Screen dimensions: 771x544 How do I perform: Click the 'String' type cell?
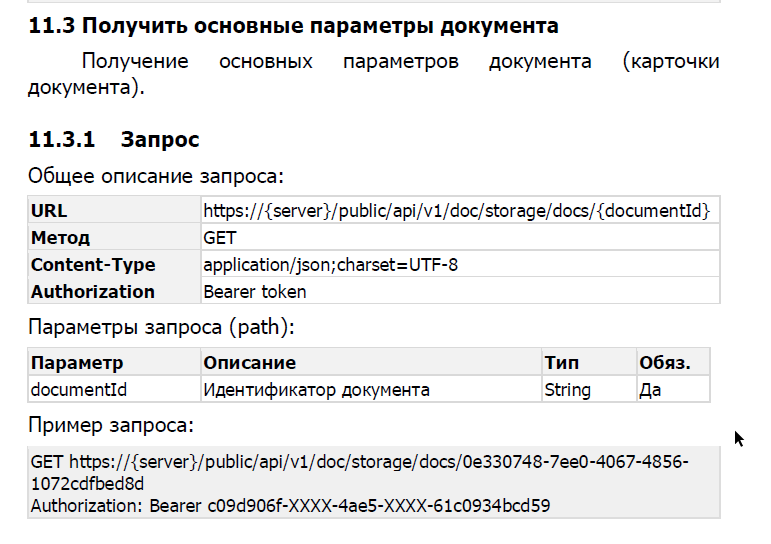[x=567, y=389]
